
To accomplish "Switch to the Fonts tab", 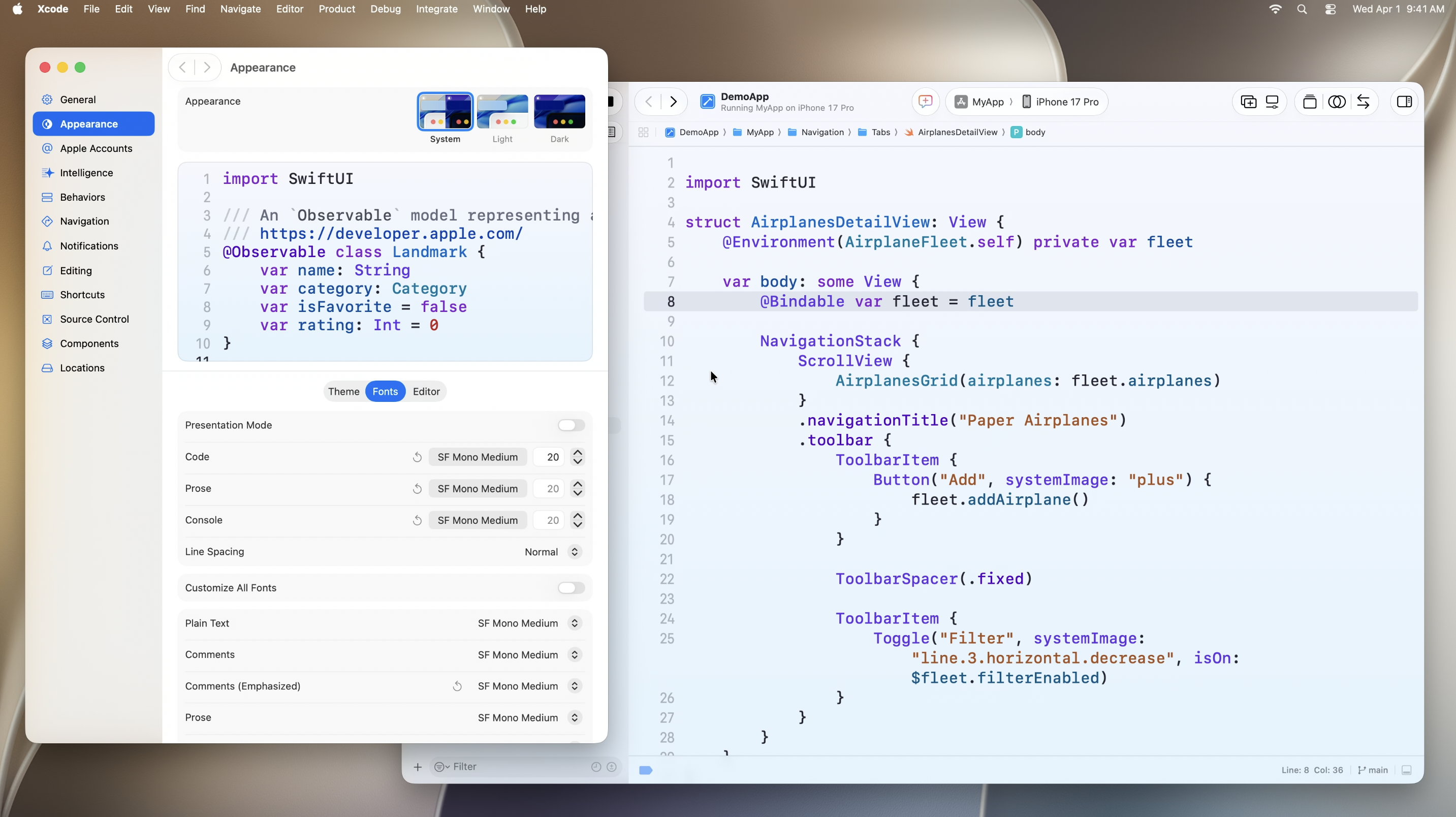I will [385, 391].
